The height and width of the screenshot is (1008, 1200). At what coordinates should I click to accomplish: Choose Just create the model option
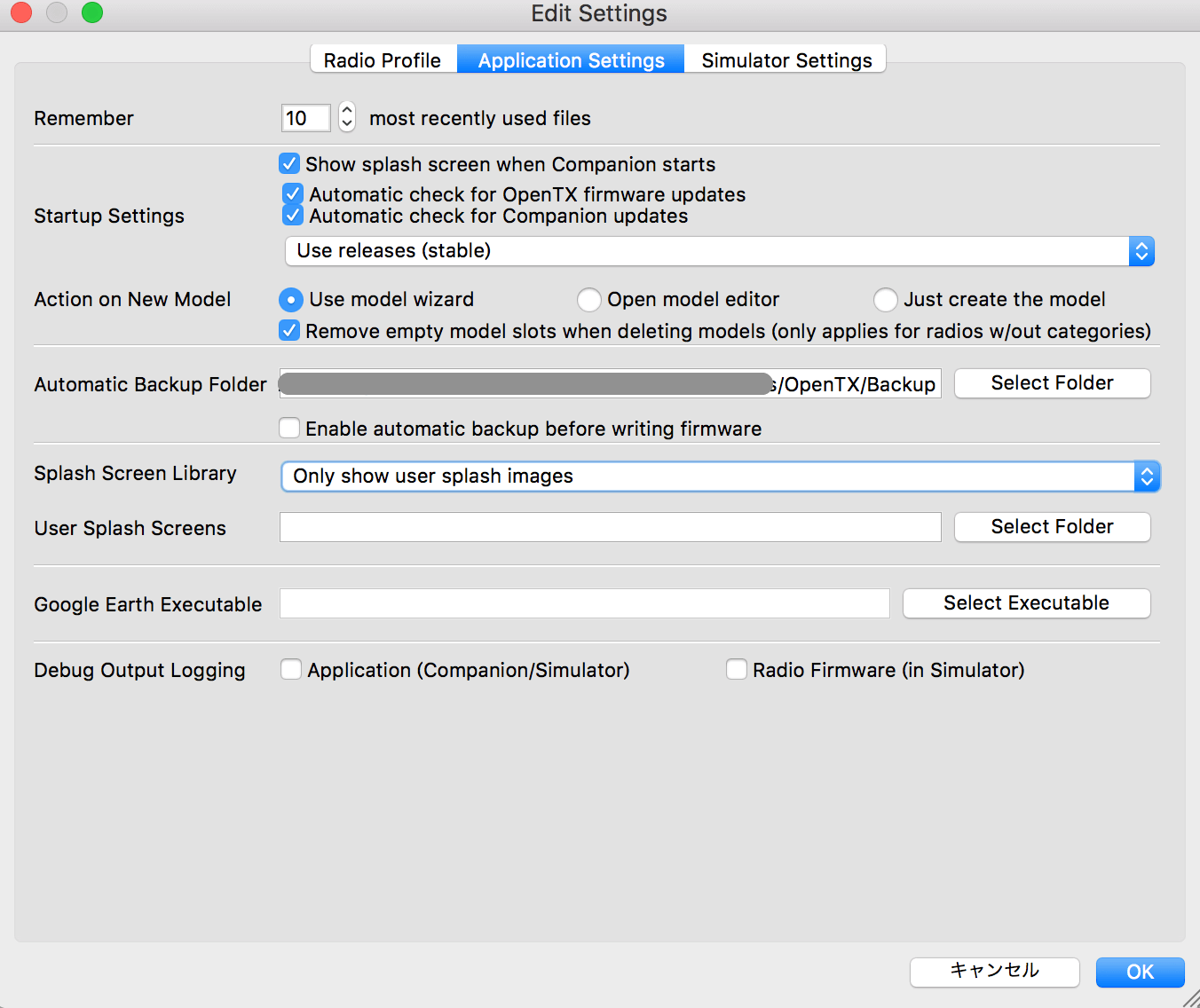(885, 300)
